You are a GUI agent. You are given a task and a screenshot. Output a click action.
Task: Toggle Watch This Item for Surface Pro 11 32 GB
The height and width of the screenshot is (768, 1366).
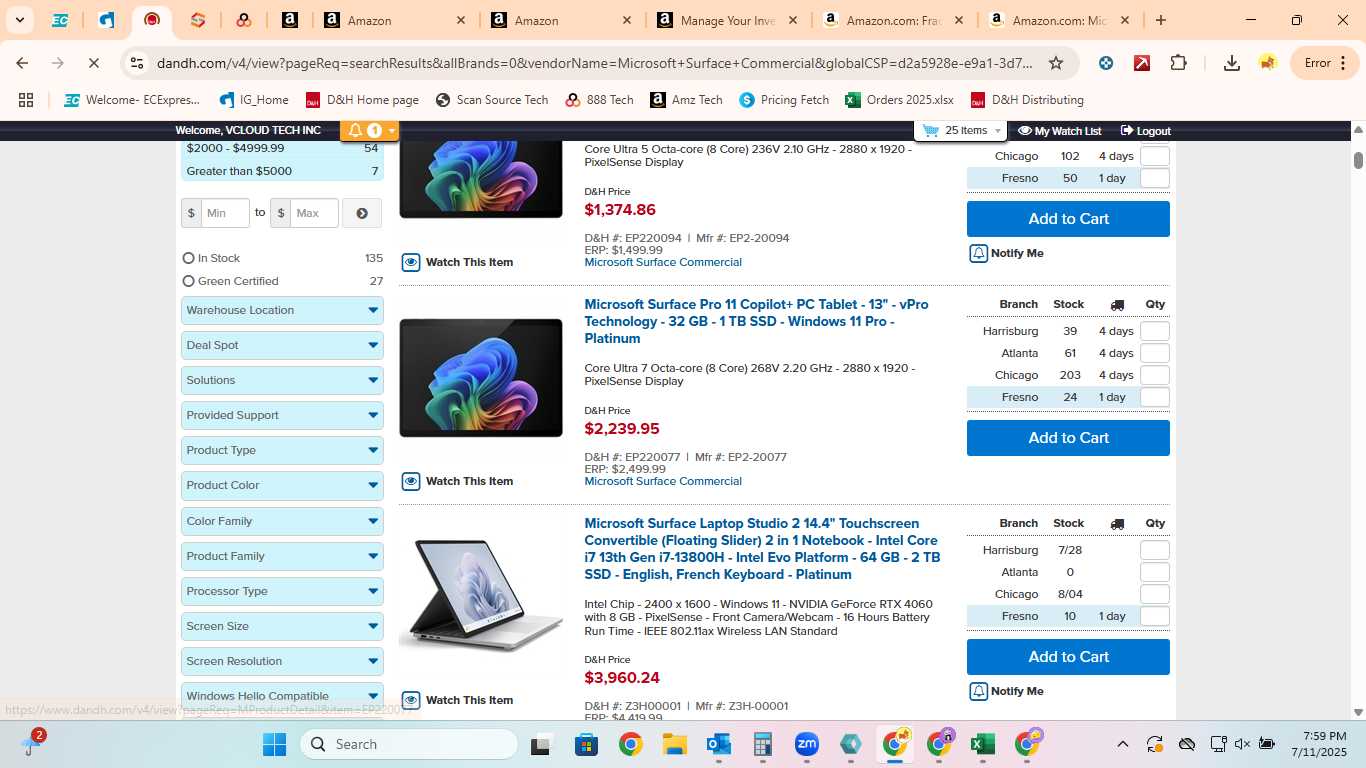457,481
